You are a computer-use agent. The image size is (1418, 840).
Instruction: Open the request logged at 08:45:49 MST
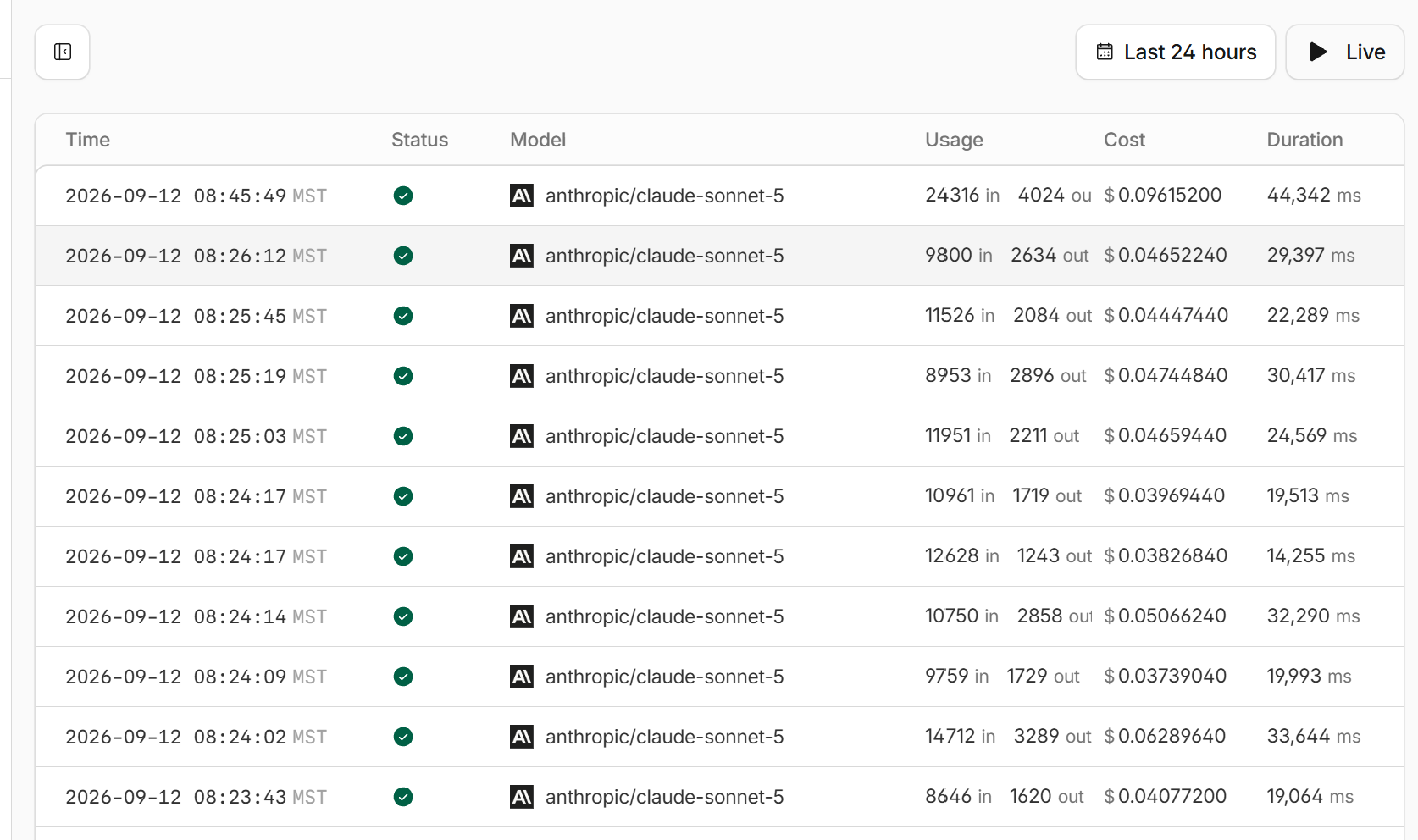[719, 196]
